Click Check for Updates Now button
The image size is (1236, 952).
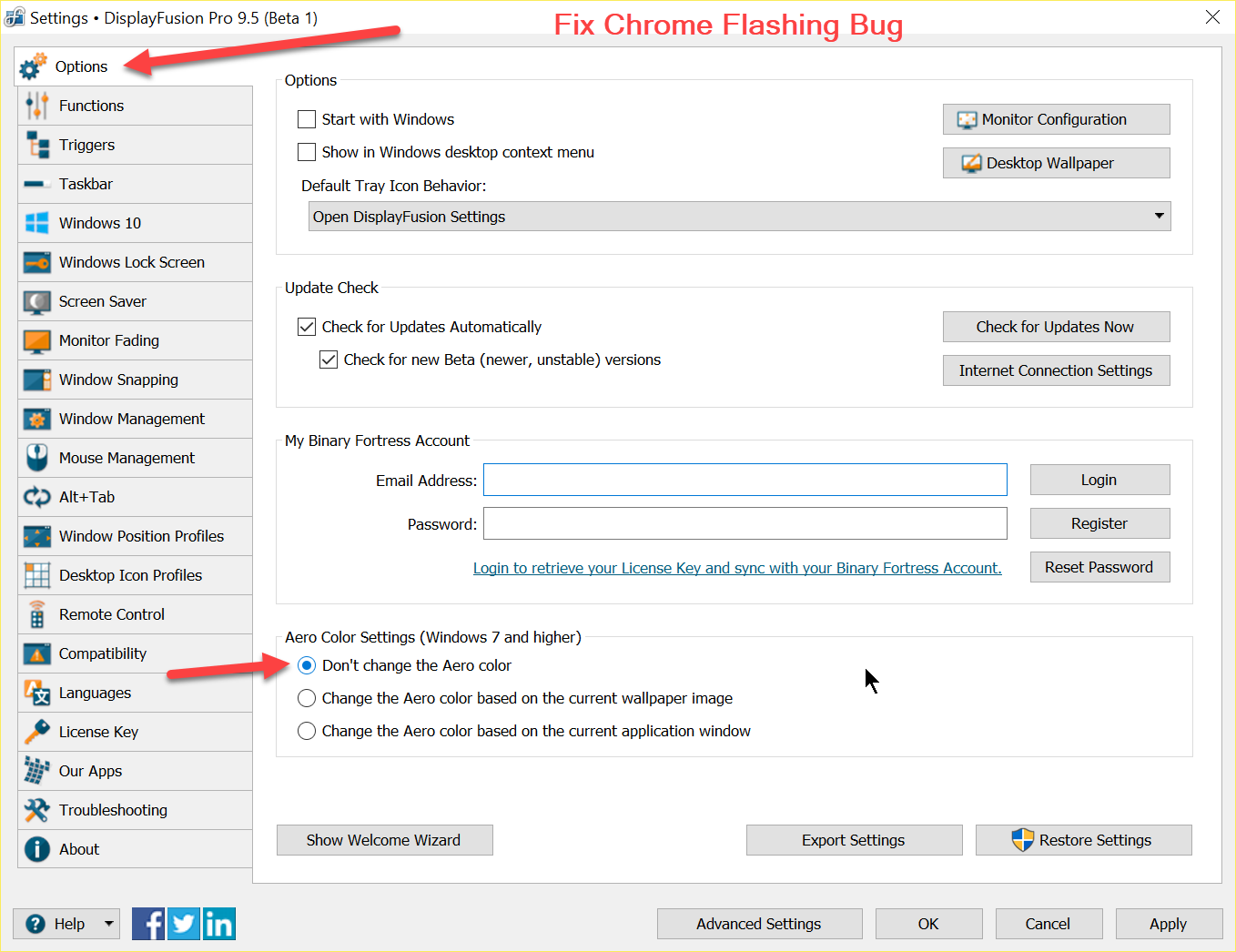(1056, 327)
